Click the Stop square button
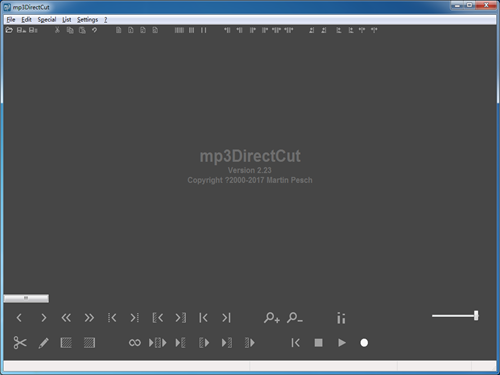The image size is (500, 375). tap(318, 343)
